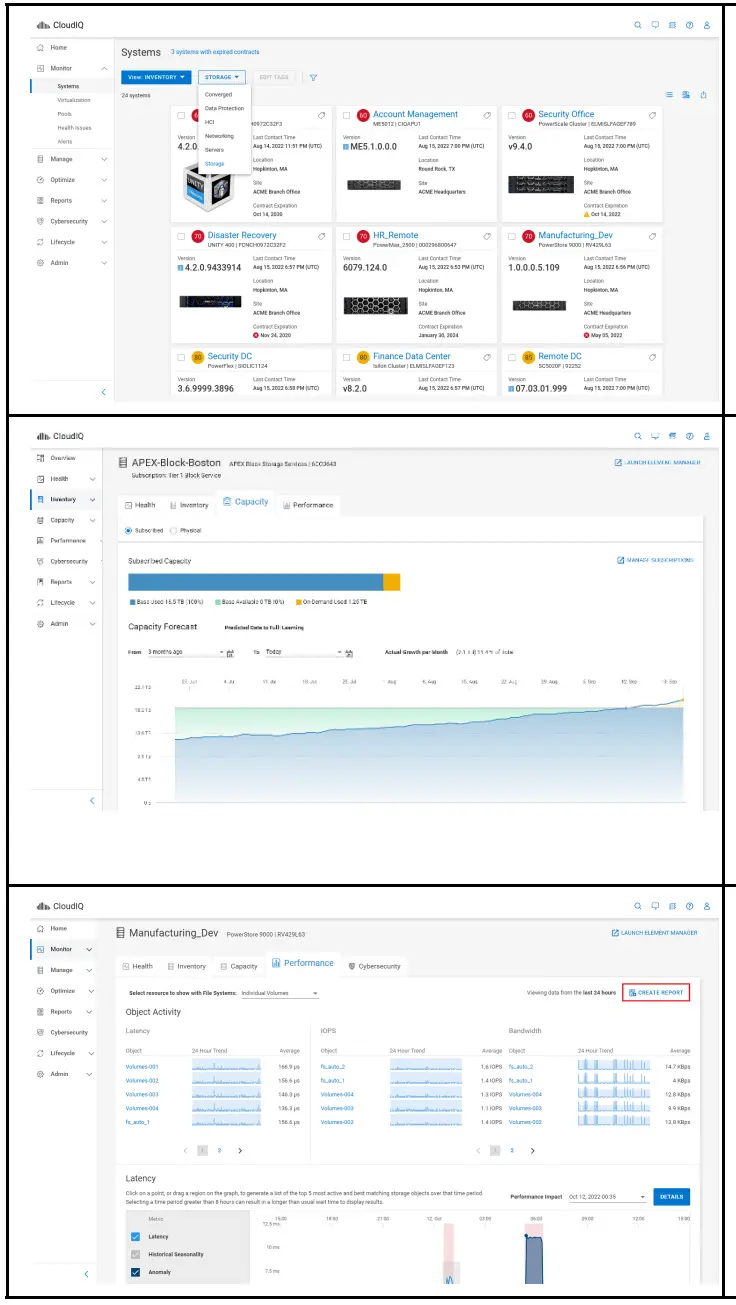Click the Home icon in the Systems page sidebar
The image size is (736, 1305).
pos(40,48)
